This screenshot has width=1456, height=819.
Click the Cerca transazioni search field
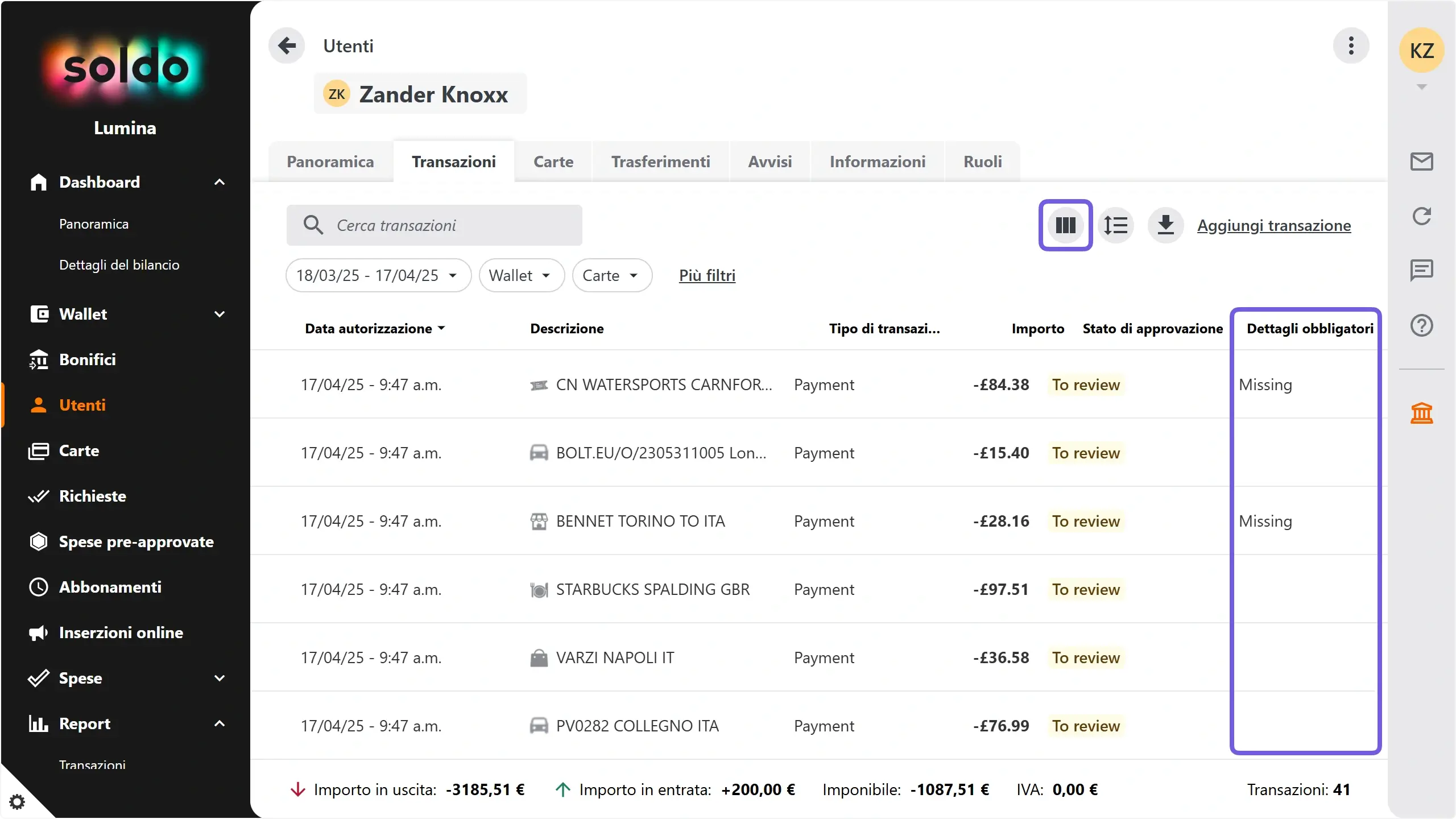click(x=435, y=225)
